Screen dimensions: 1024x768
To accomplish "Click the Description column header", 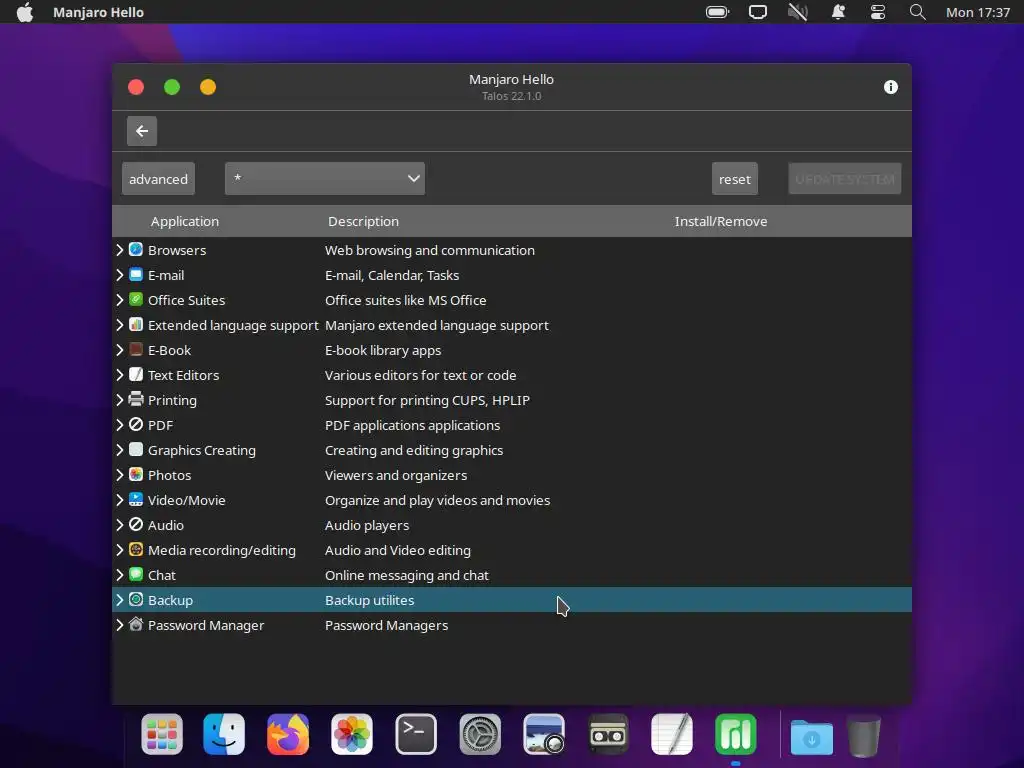I will [x=363, y=221].
